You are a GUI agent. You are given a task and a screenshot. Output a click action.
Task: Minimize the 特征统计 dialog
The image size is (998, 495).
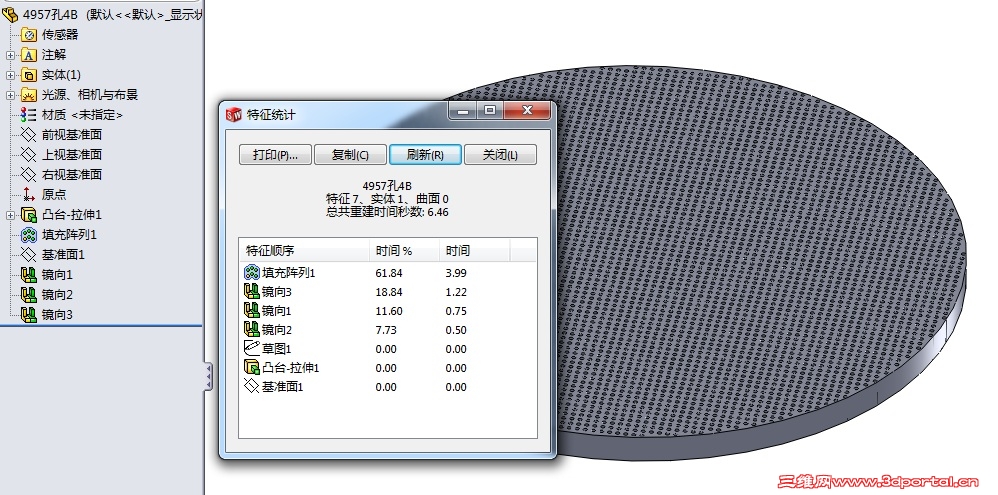click(x=463, y=111)
